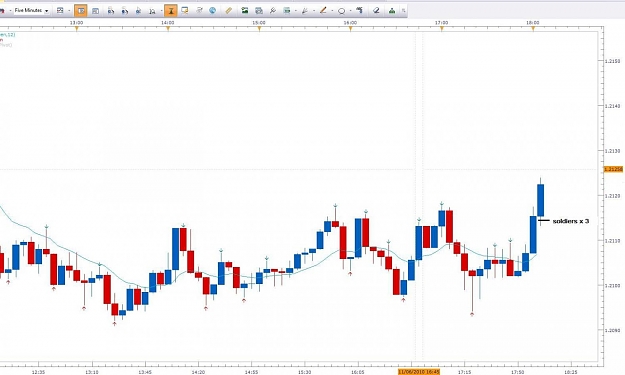Click the Pivot() indicator label

click(6, 45)
